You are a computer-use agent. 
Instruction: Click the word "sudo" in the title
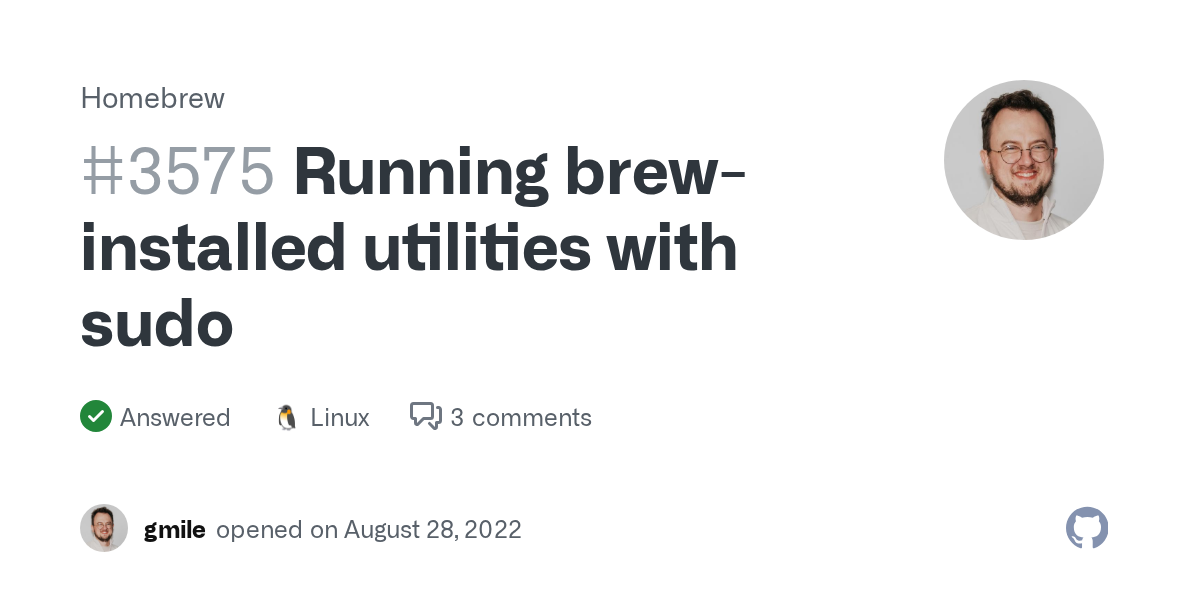click(157, 324)
